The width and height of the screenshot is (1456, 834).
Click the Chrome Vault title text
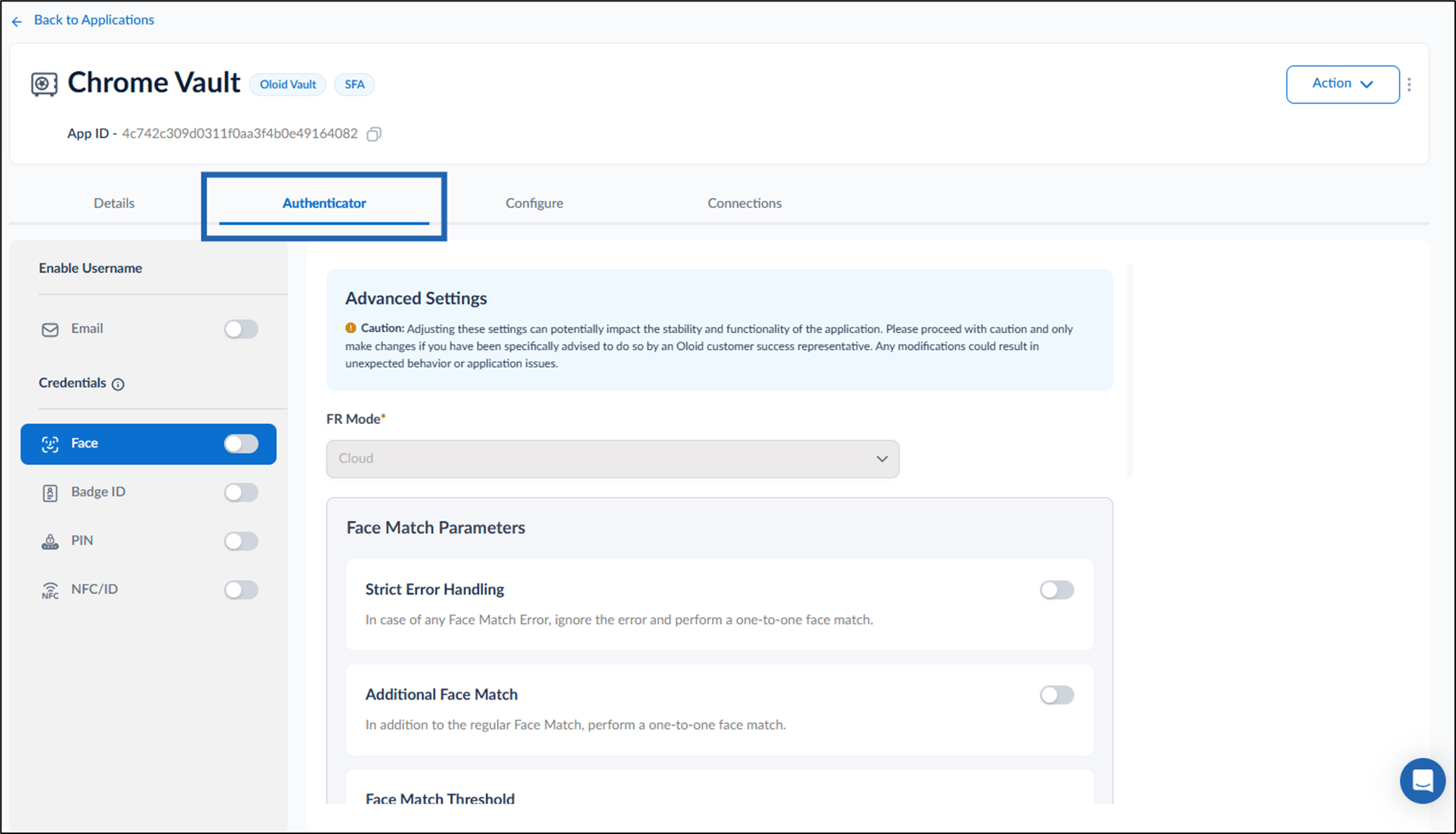click(154, 83)
